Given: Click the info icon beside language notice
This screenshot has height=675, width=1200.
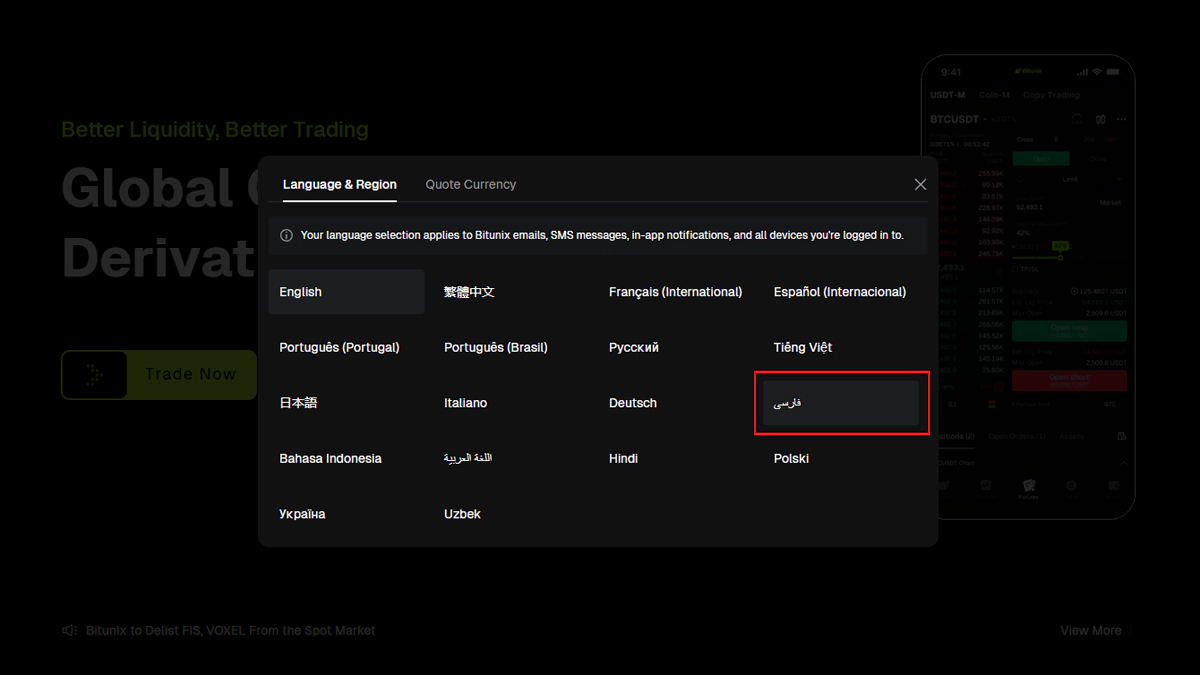Looking at the screenshot, I should 286,236.
